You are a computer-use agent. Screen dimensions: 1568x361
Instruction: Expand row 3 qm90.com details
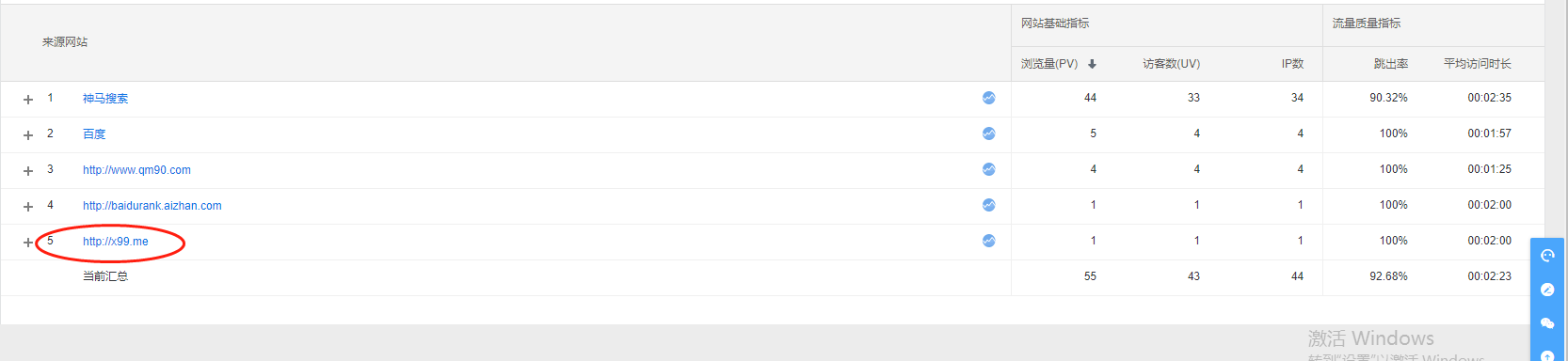click(28, 170)
